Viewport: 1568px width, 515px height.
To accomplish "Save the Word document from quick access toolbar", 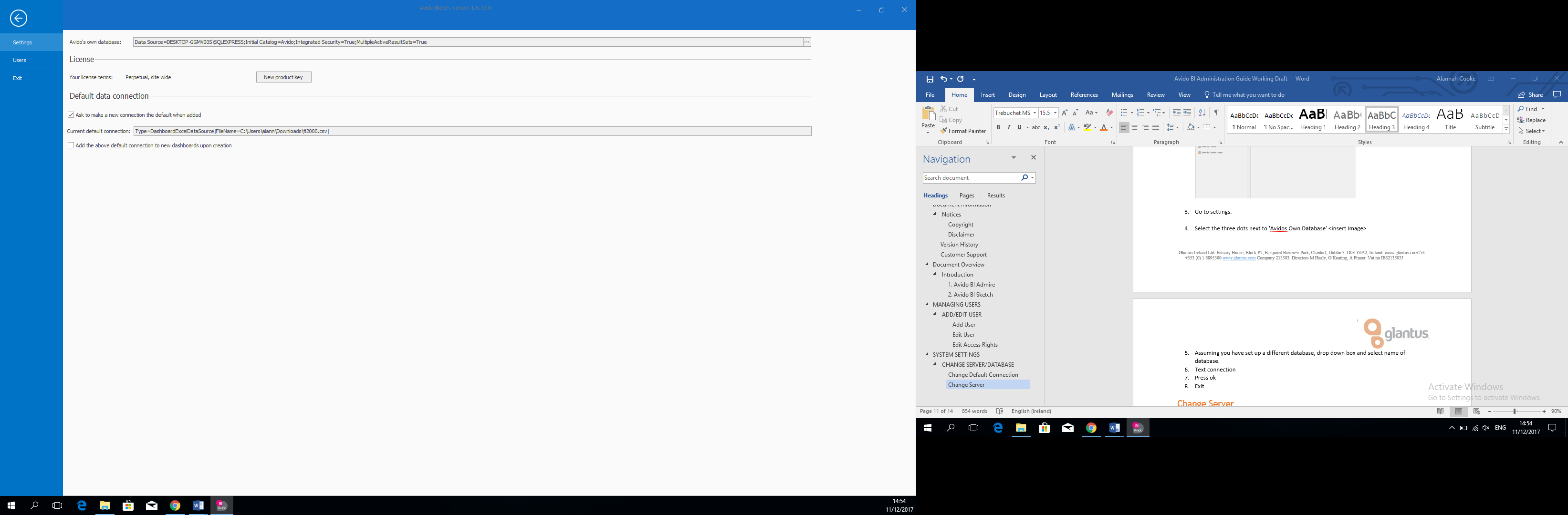I will [x=930, y=79].
